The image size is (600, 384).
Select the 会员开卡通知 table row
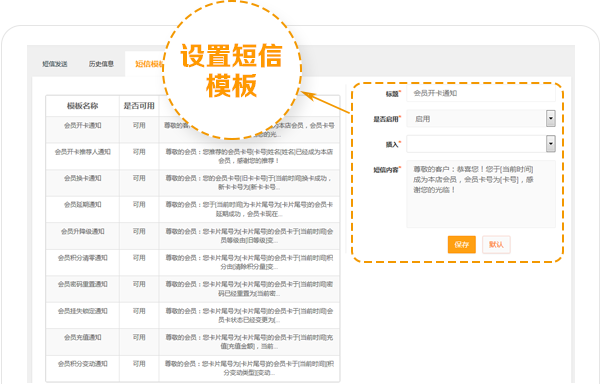[192, 130]
